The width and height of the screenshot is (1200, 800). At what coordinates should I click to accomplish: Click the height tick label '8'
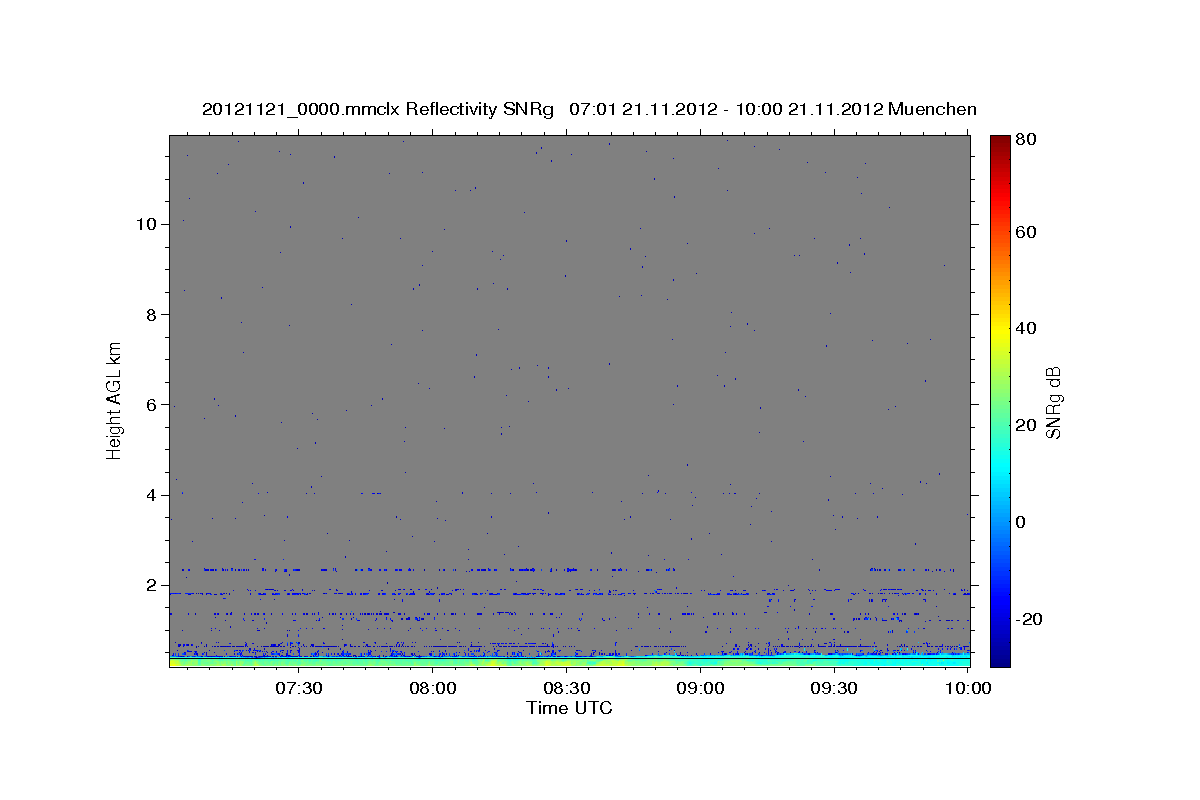point(150,314)
